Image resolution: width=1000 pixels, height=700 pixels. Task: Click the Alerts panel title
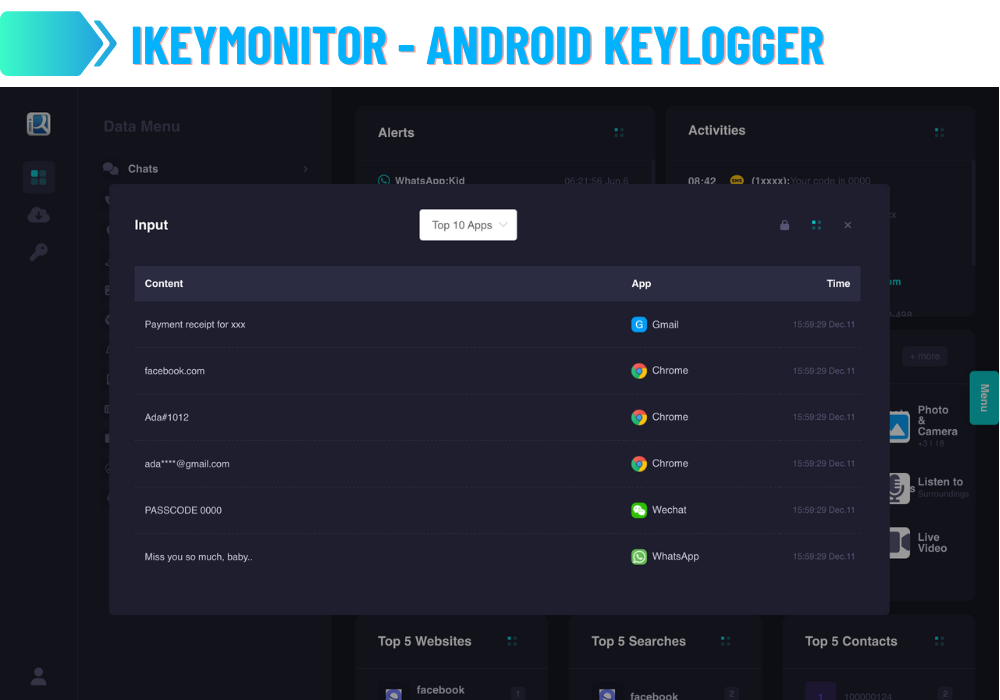pyautogui.click(x=396, y=133)
